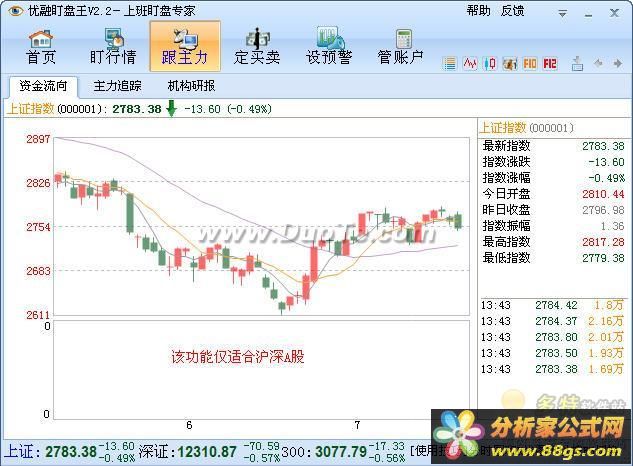Image resolution: width=633 pixels, height=466 pixels.
Task: Click the 今日开盘 value 2810.44
Action: (x=603, y=194)
